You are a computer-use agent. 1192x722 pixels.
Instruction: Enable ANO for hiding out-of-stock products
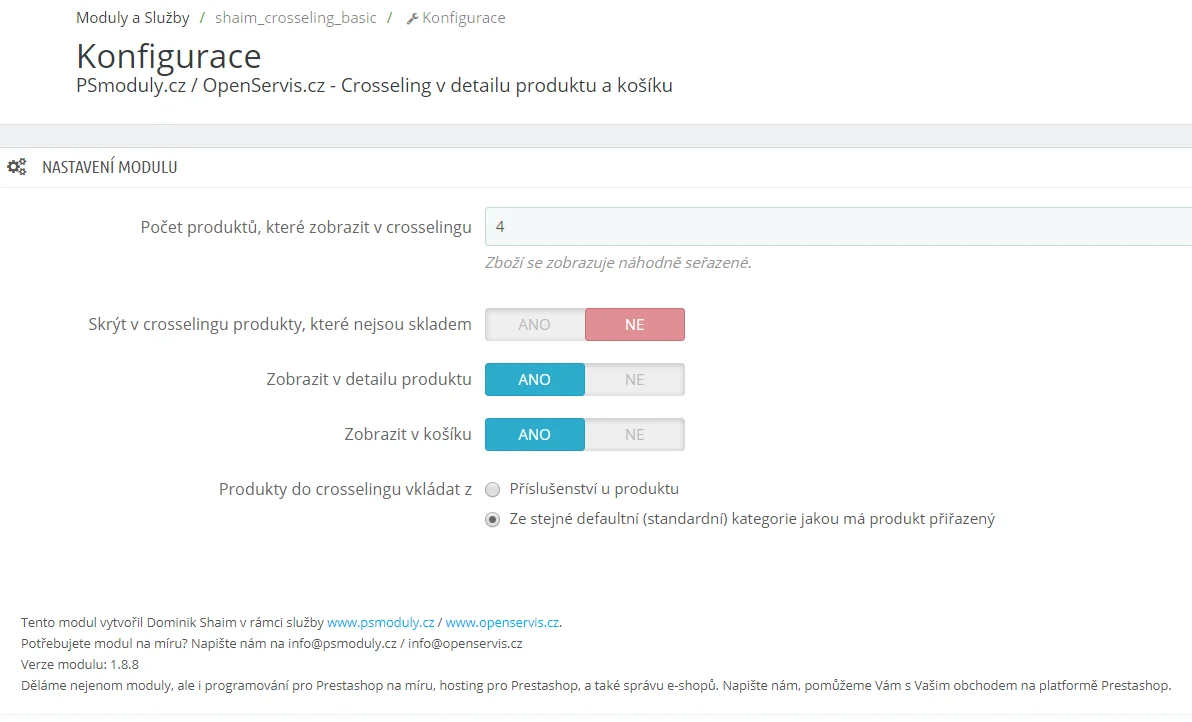[535, 325]
